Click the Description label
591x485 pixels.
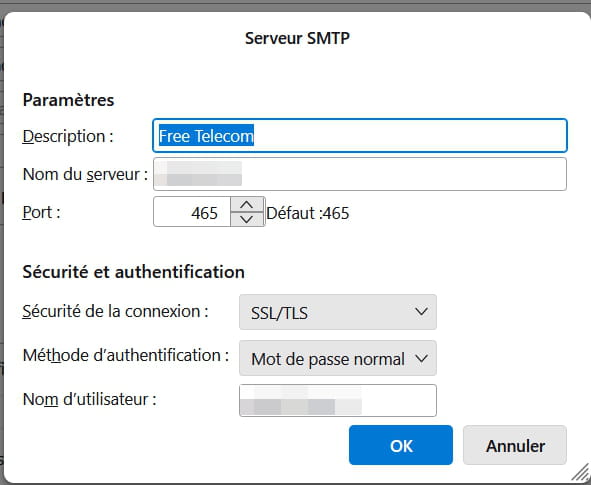[x=68, y=136]
